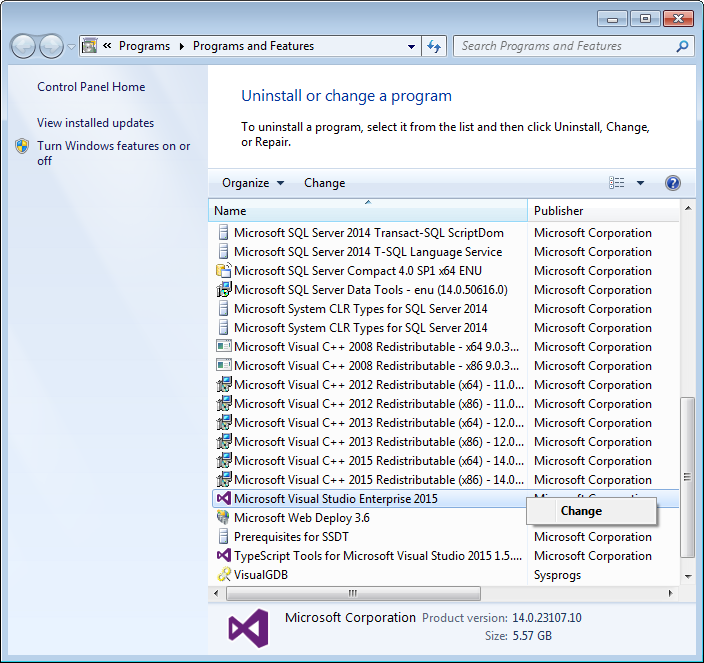
Task: Click the Forward navigation arrow
Action: click(x=52, y=46)
